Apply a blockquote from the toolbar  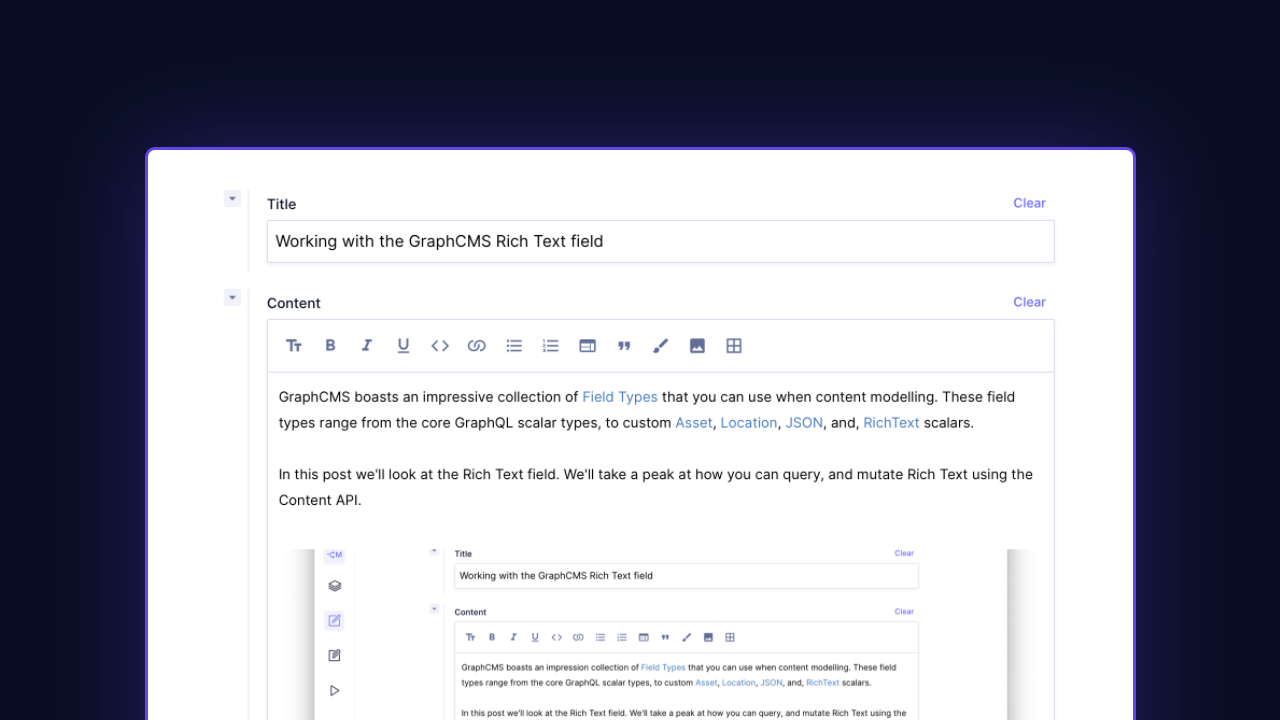(x=624, y=345)
